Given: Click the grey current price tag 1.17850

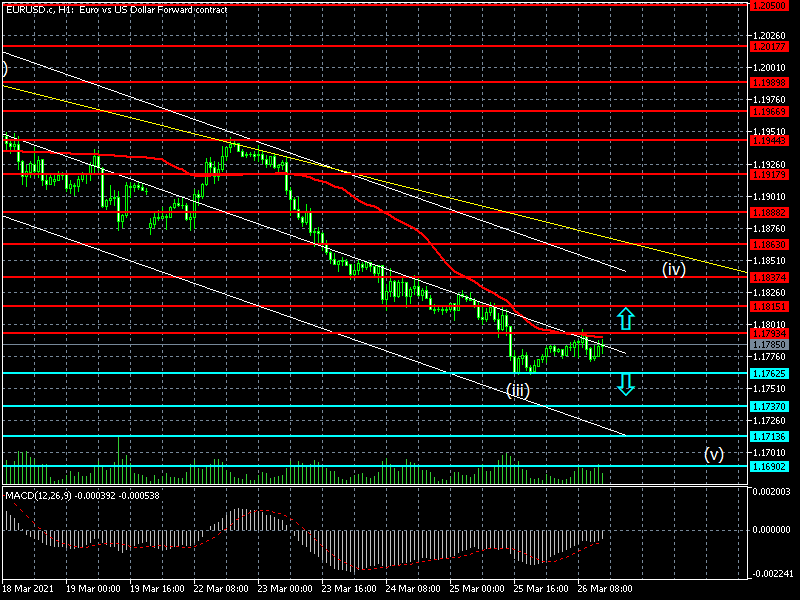Looking at the screenshot, I should point(768,344).
